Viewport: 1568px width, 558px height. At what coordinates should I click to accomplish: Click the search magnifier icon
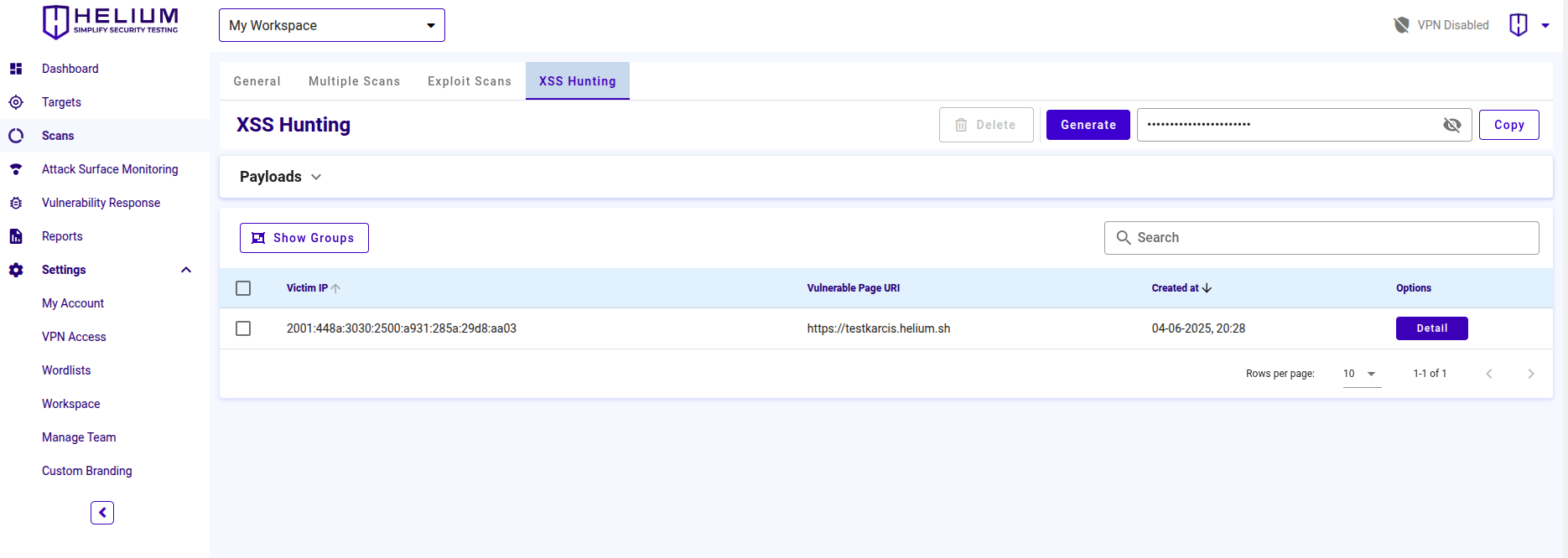(1124, 238)
